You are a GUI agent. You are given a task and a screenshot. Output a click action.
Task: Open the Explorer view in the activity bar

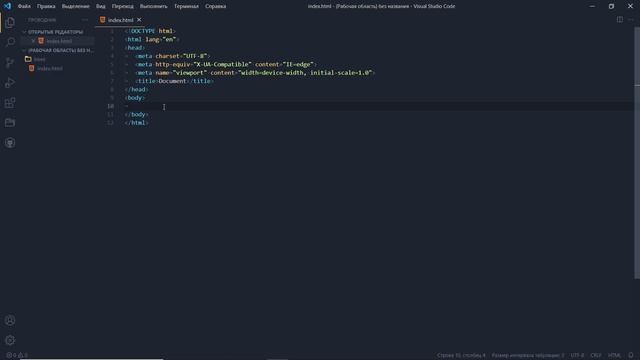10,22
